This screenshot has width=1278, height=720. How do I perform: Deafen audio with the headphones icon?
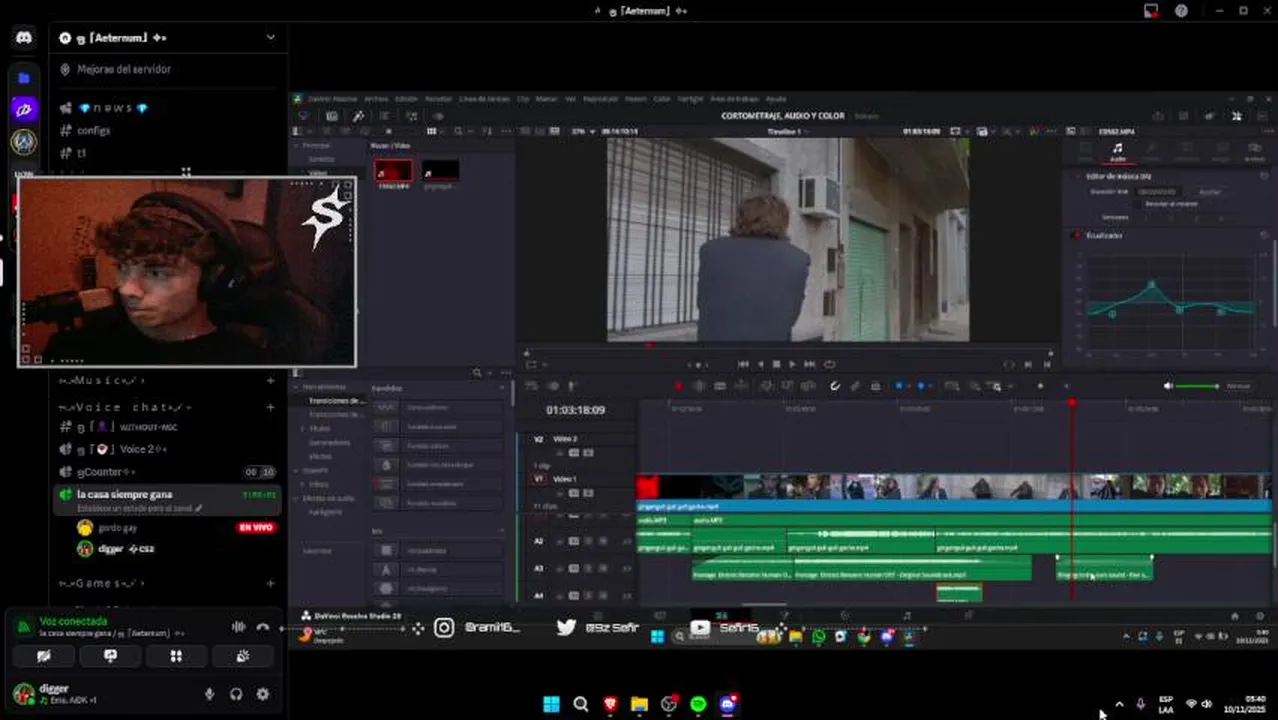pos(236,694)
